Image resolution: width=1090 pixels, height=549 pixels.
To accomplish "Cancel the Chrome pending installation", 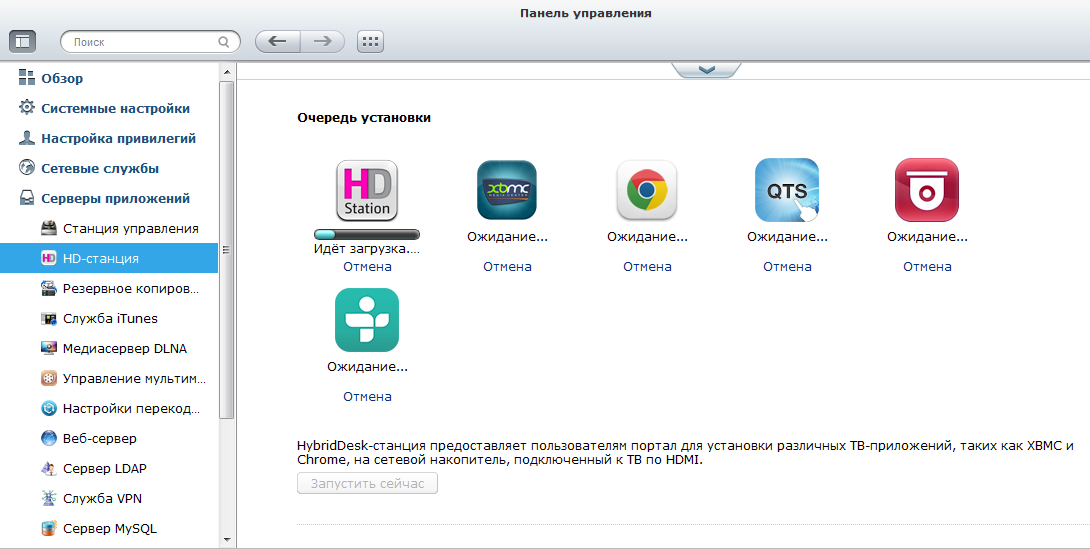I will [x=647, y=266].
